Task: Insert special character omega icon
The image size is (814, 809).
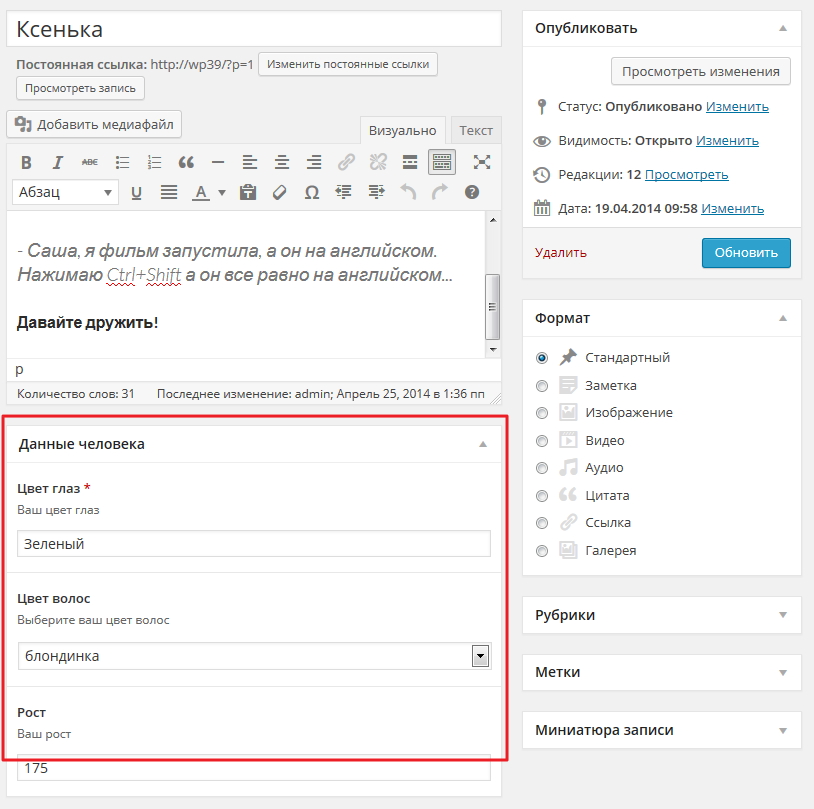Action: 311,193
